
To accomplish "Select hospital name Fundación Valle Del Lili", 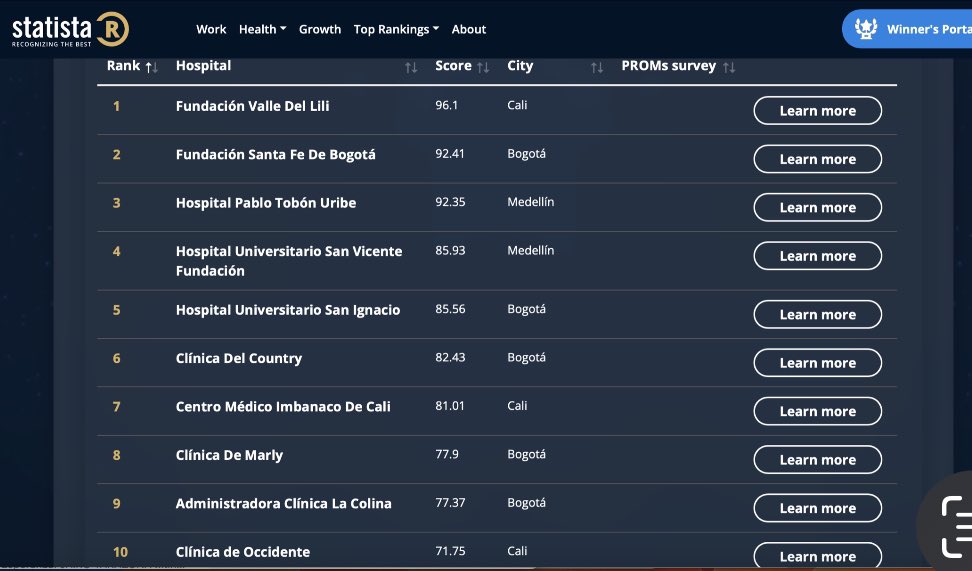I will point(252,106).
